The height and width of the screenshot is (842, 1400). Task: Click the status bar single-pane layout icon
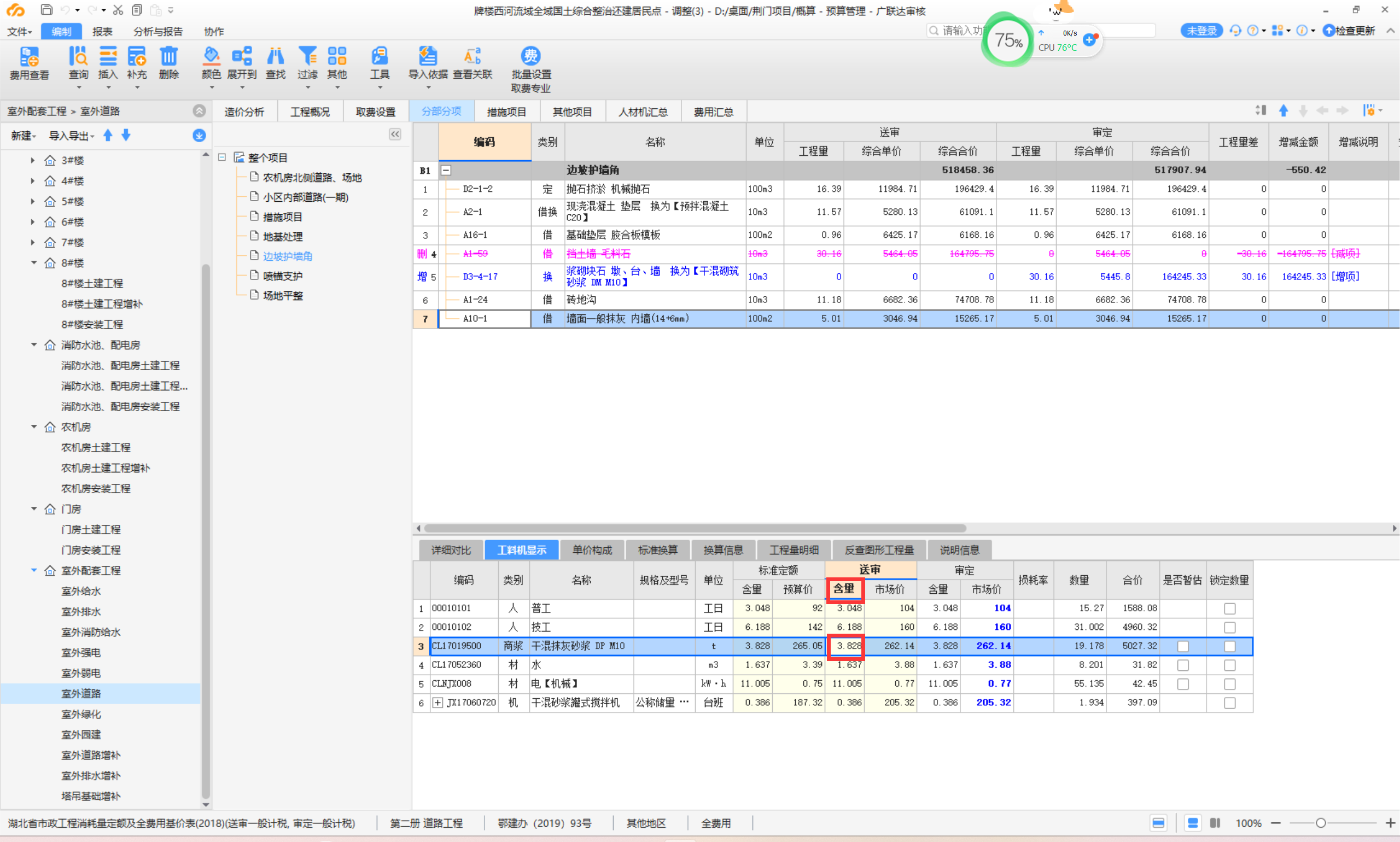tap(1158, 823)
